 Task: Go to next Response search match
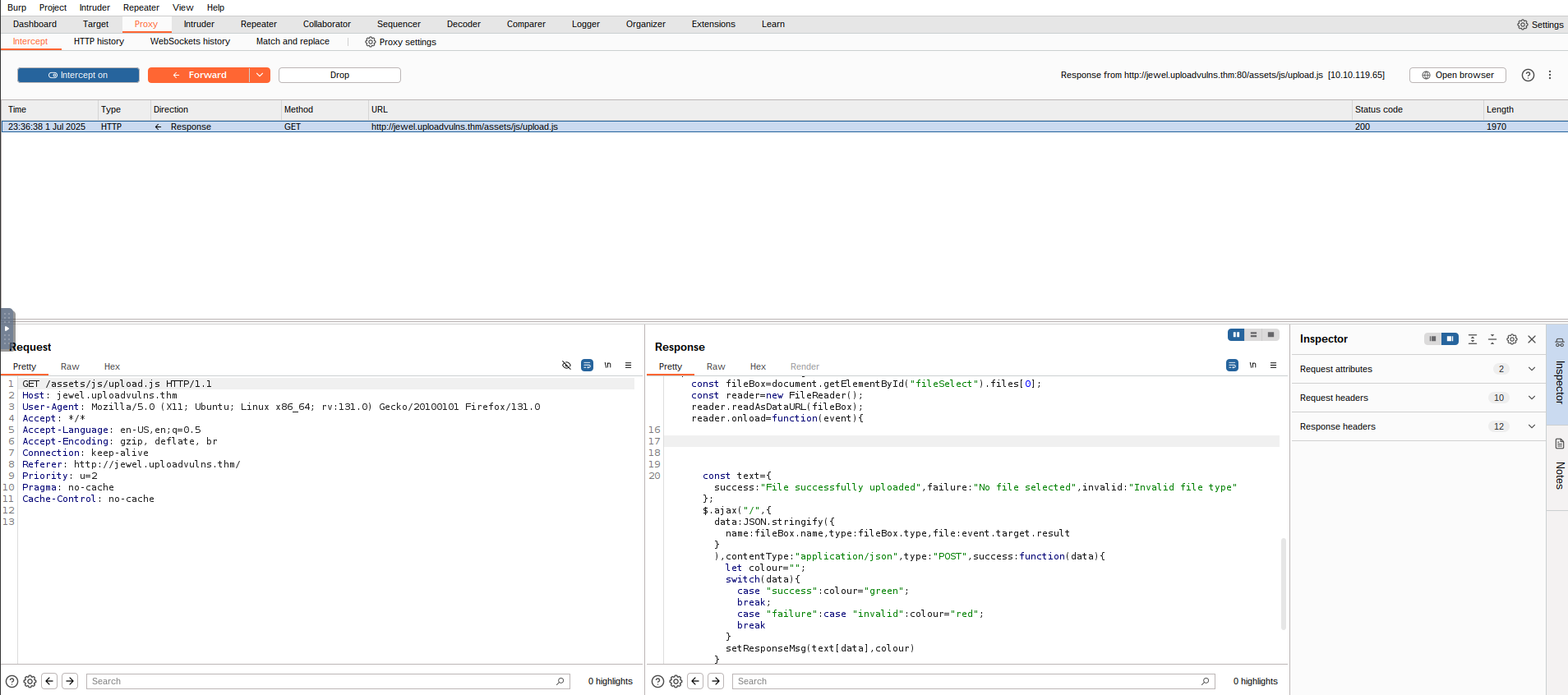point(716,681)
